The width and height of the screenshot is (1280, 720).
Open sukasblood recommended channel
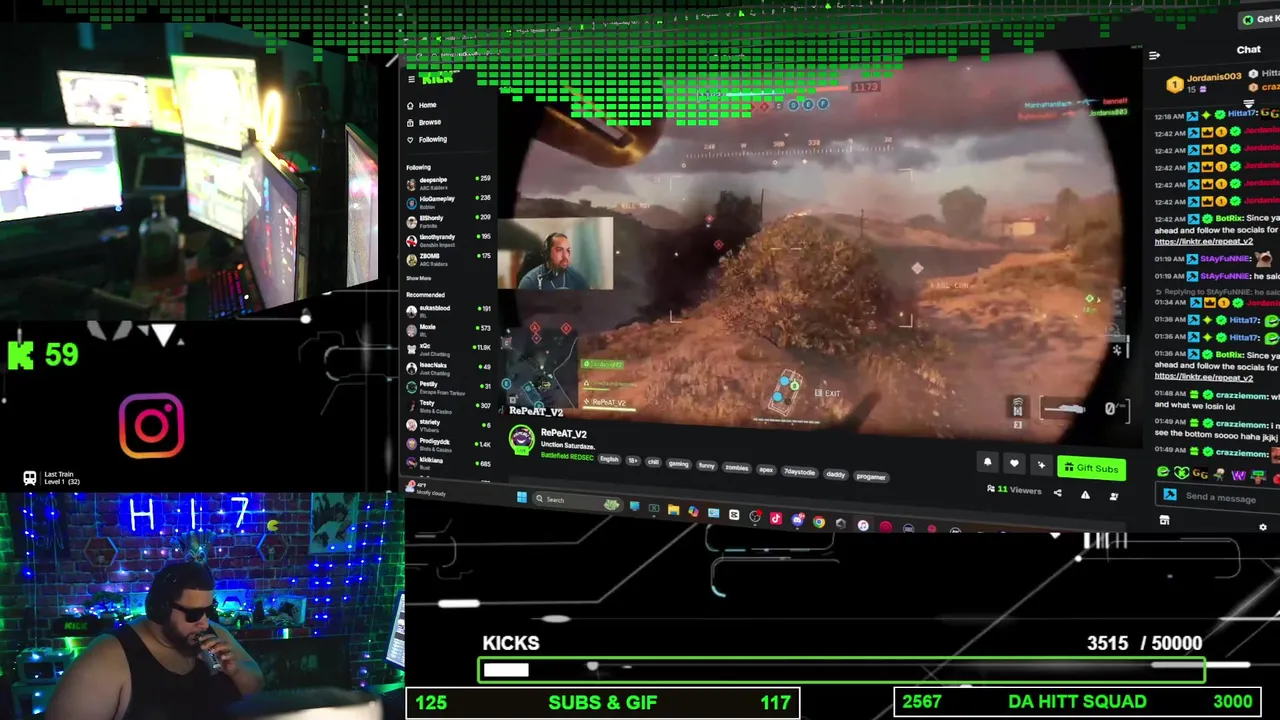click(x=448, y=310)
